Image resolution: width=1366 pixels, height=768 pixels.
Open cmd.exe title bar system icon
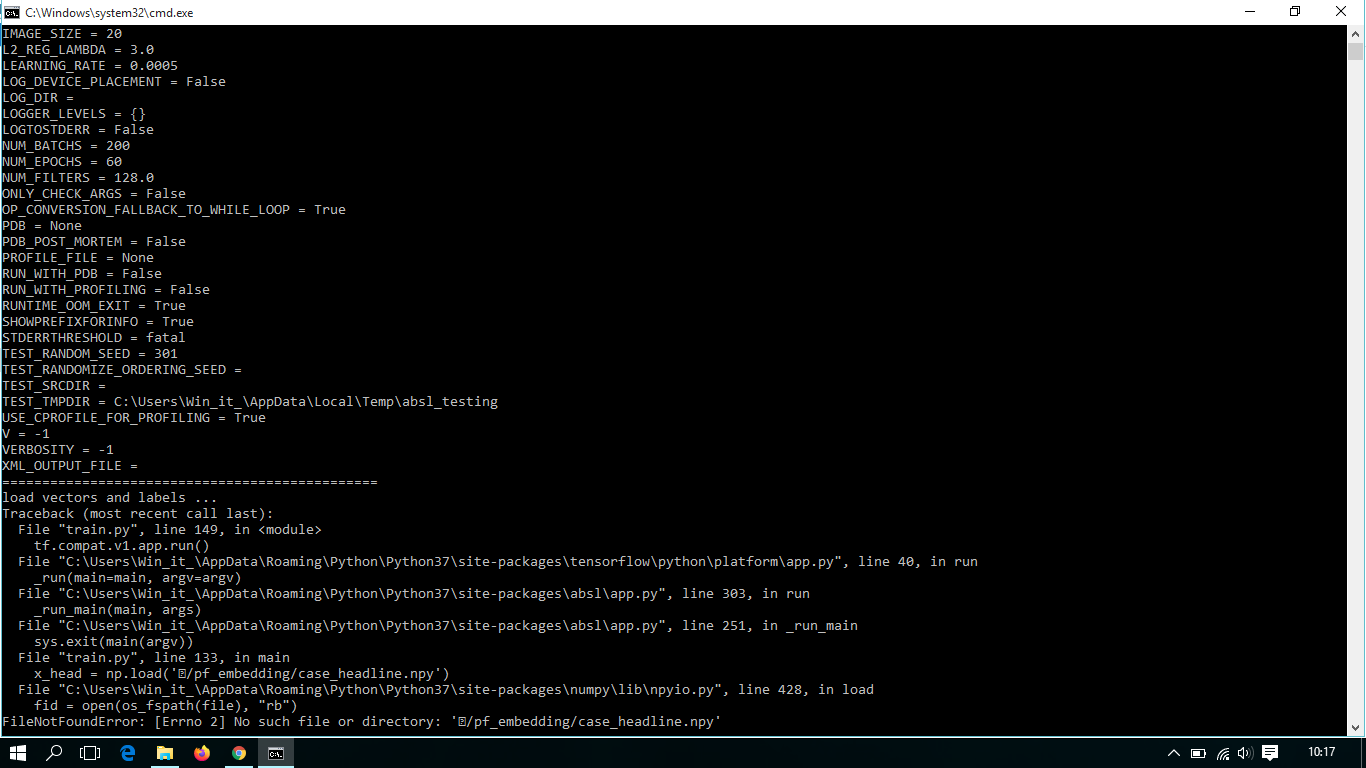(x=12, y=12)
